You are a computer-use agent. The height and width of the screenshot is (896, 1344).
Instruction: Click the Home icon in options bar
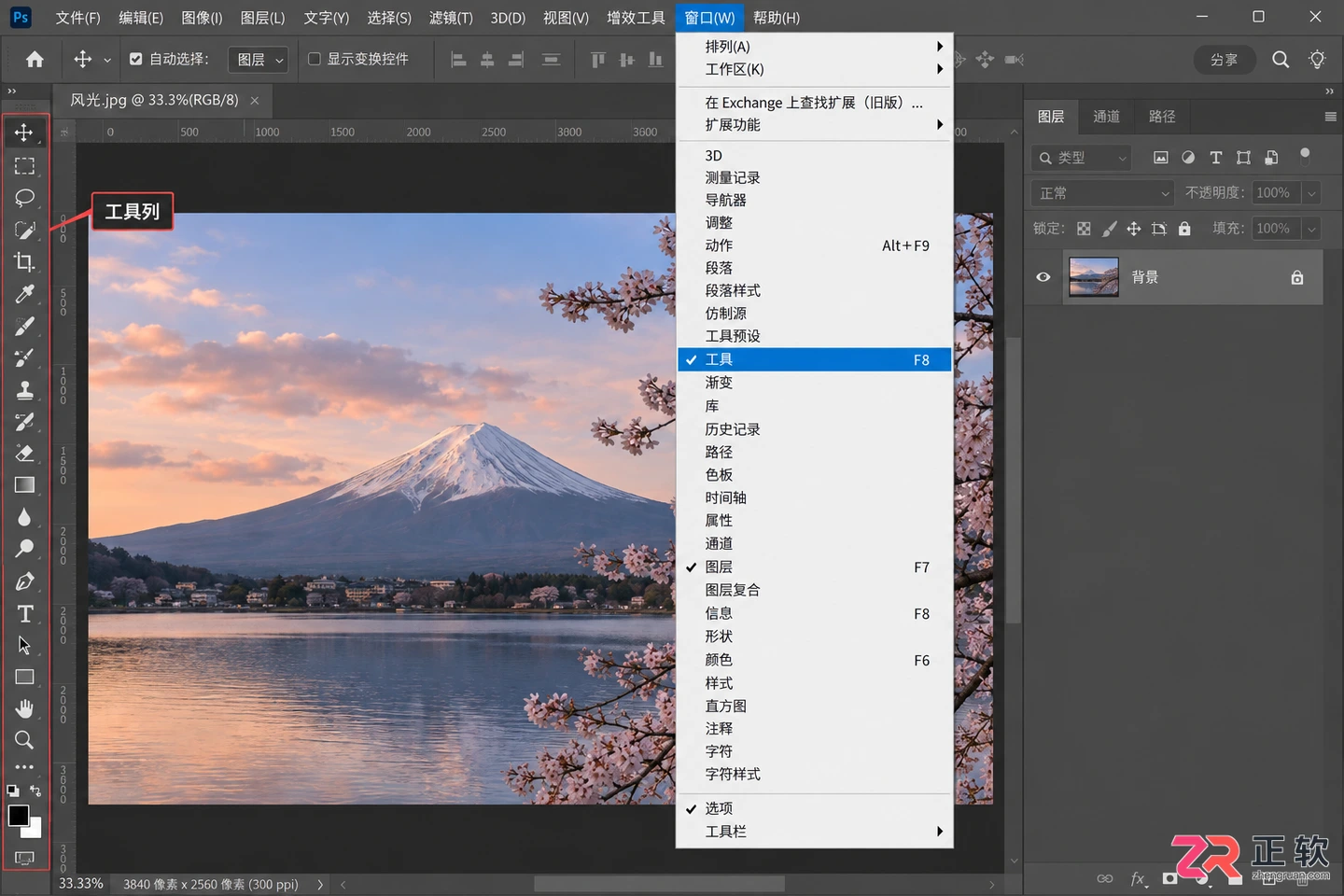click(35, 60)
